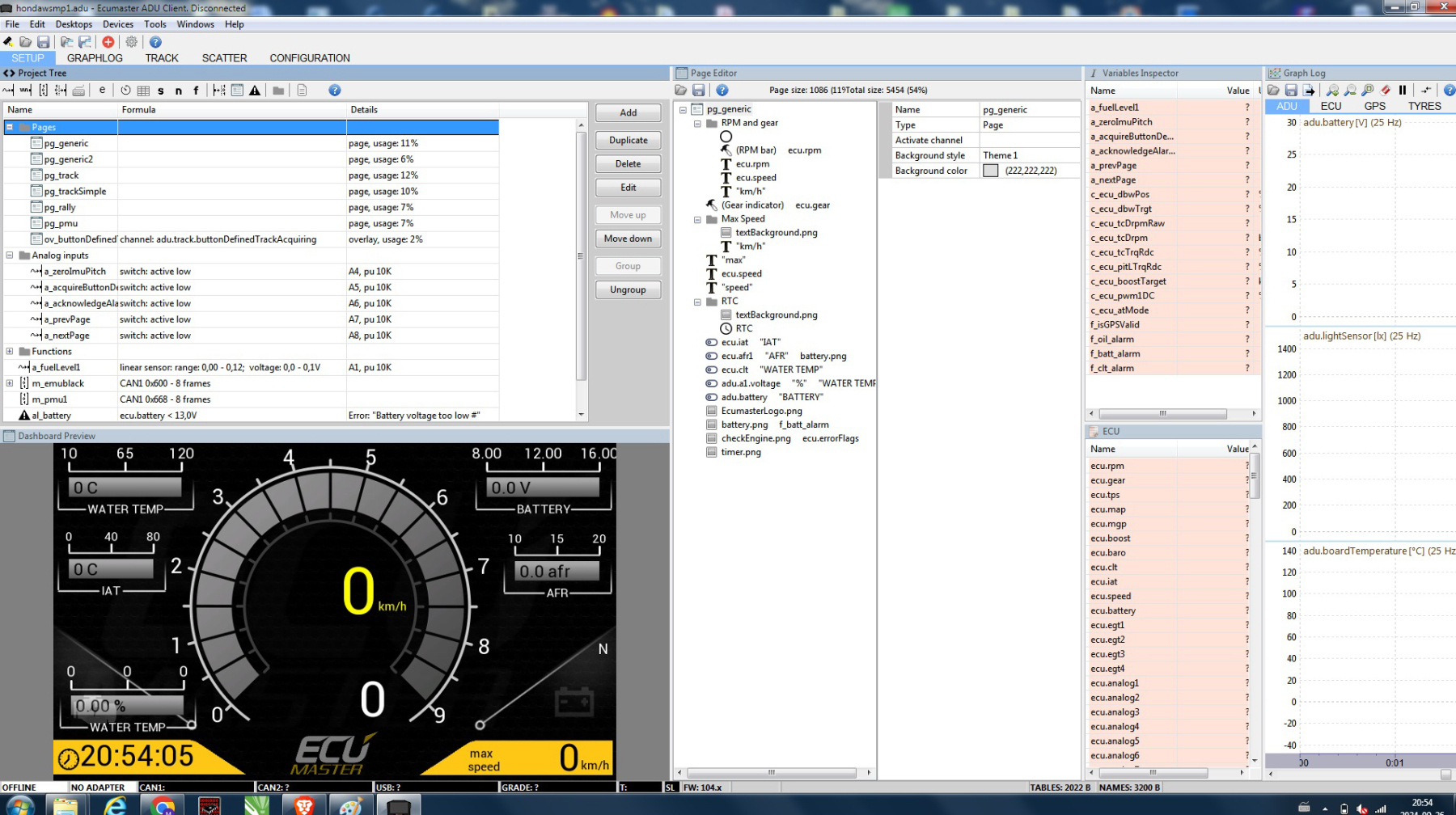Collapse the RPM and gear folder
Screen dimensions: 1456x815
pyautogui.click(x=697, y=124)
